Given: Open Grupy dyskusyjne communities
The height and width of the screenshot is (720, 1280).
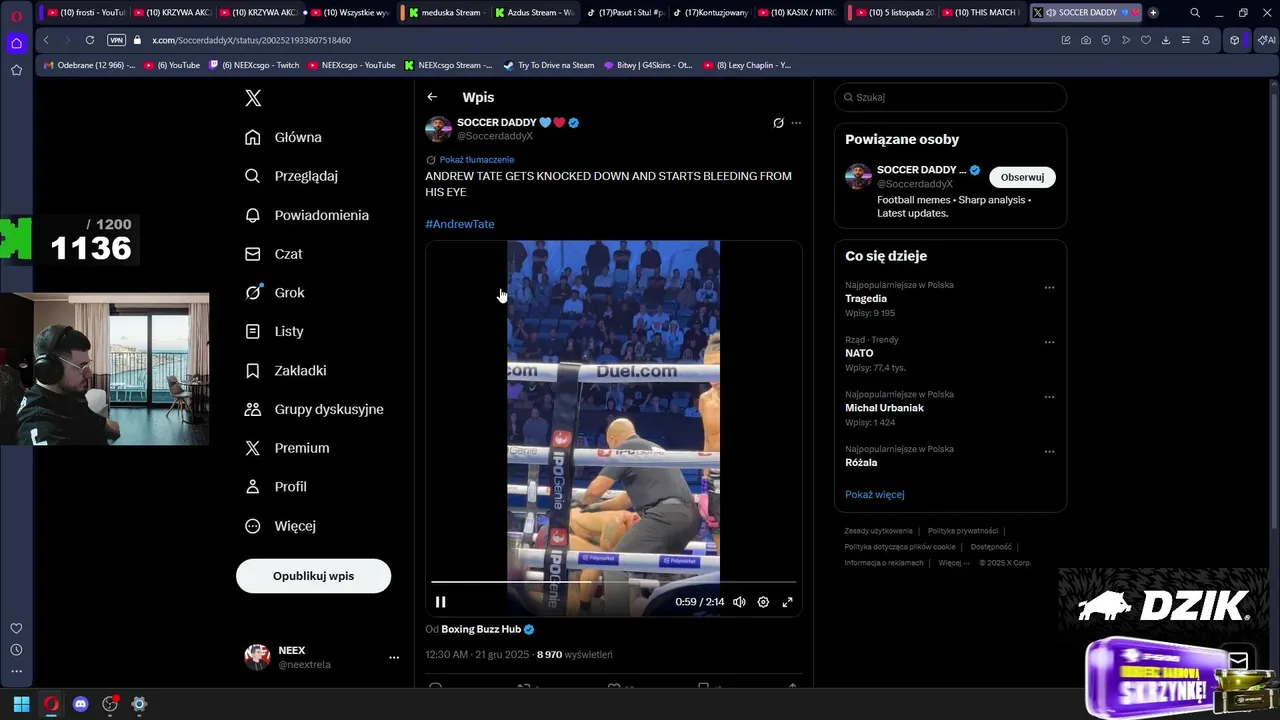Looking at the screenshot, I should [315, 409].
